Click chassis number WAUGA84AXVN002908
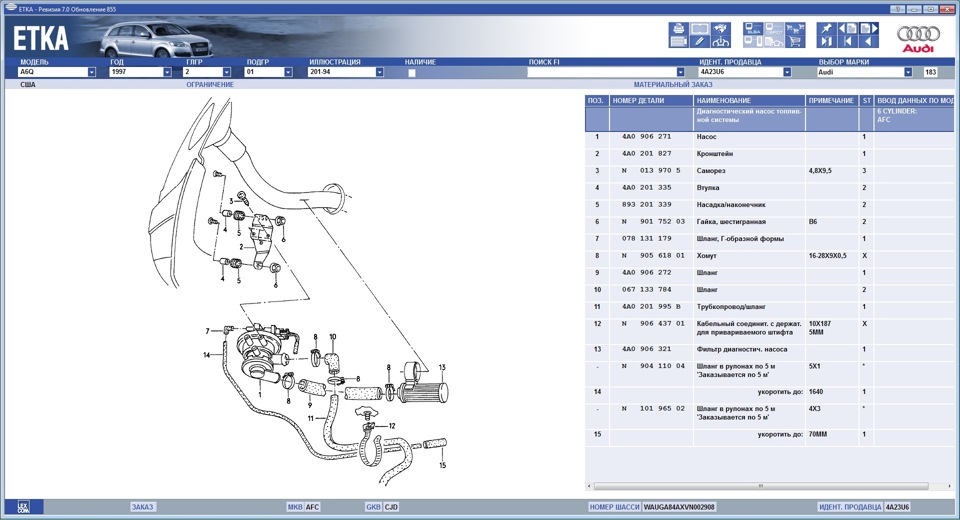The image size is (960, 520). pos(679,507)
